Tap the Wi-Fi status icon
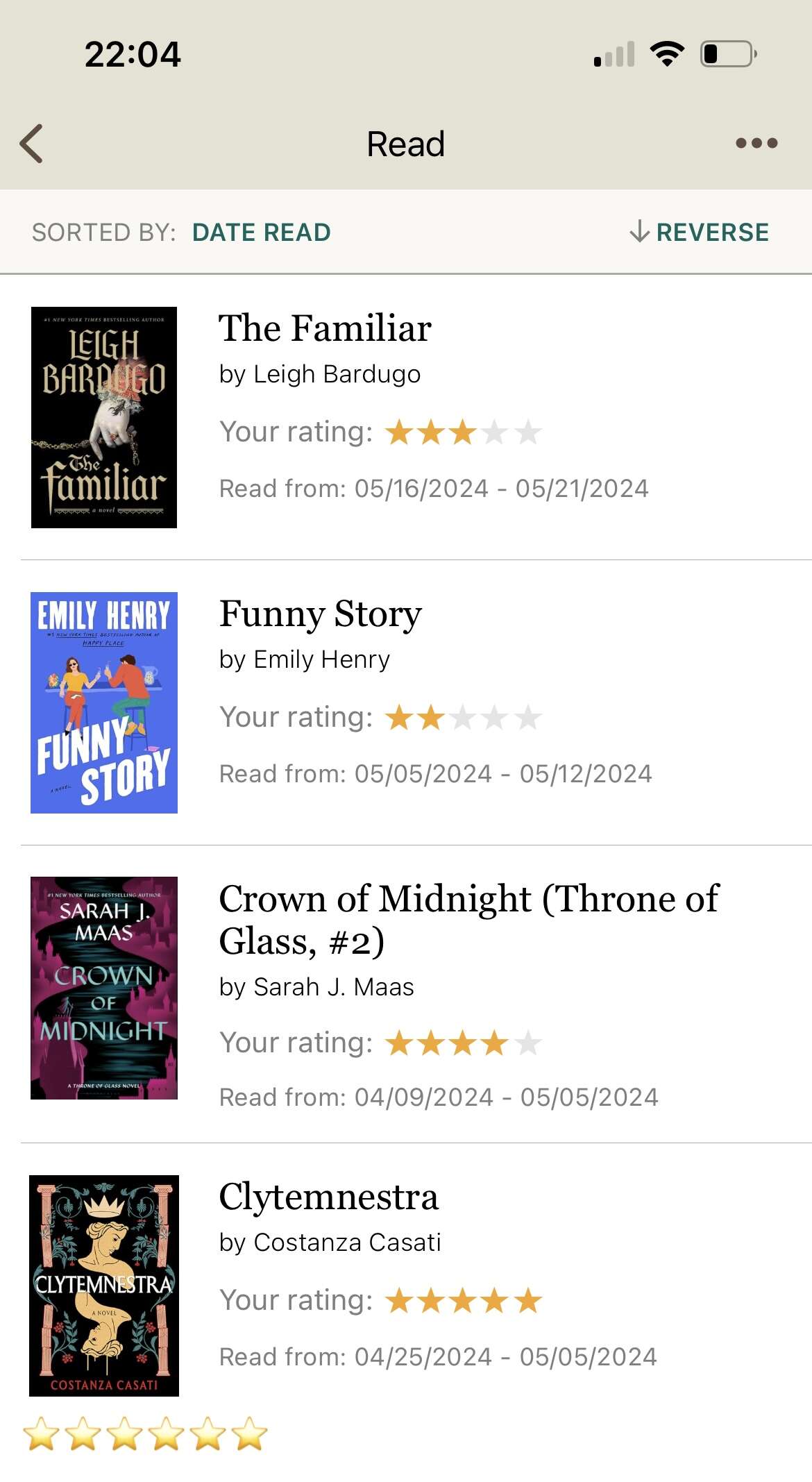This screenshot has width=812, height=1482. point(667,53)
